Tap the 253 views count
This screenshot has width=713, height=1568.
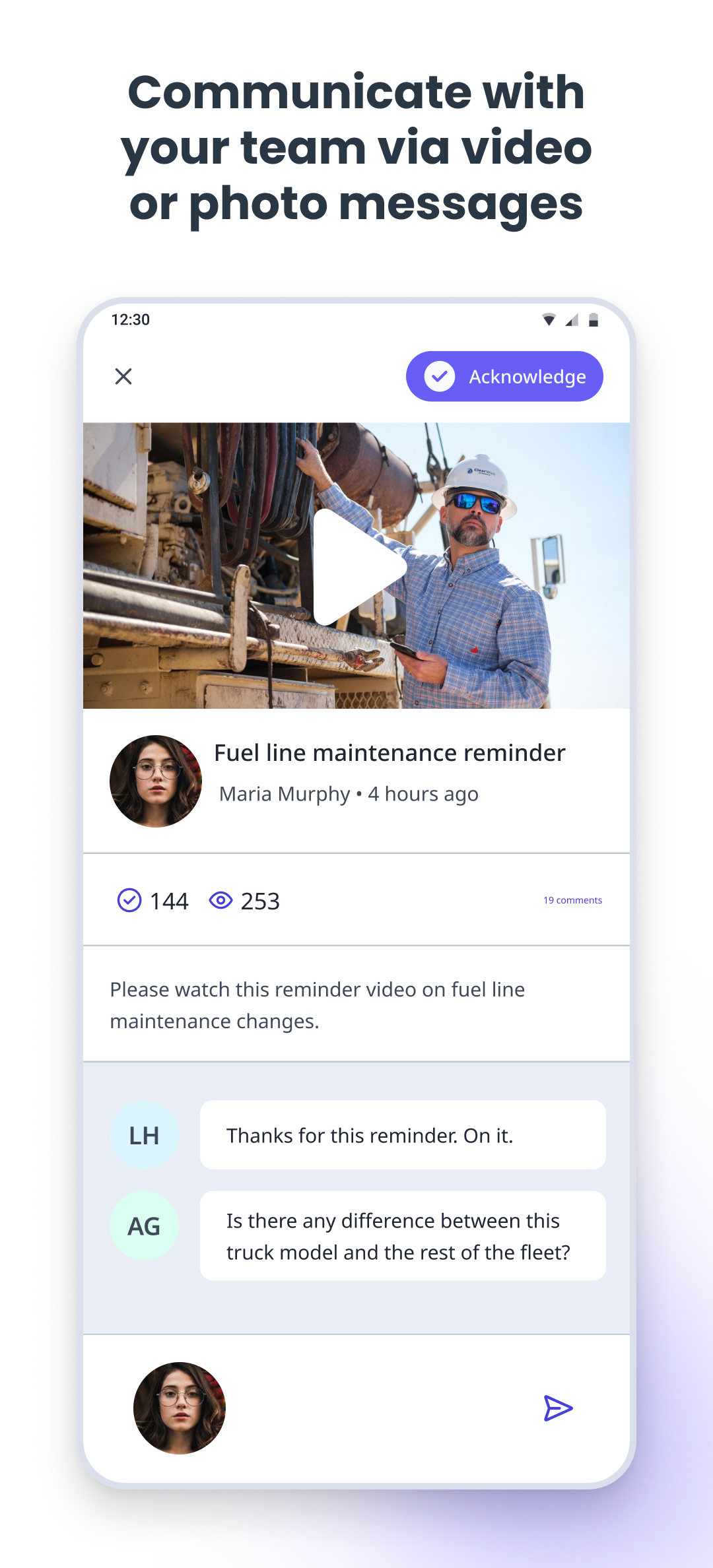(260, 901)
